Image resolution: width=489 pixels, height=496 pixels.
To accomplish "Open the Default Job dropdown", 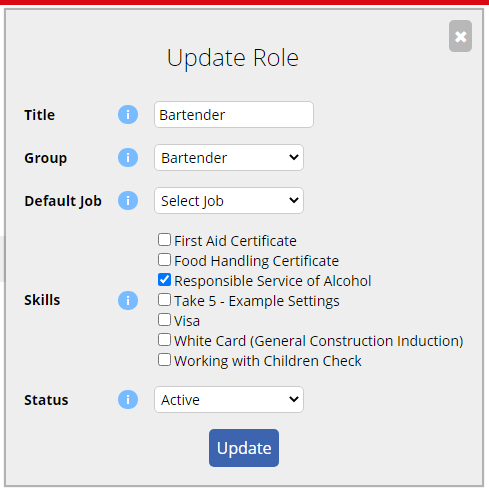I will tap(229, 201).
